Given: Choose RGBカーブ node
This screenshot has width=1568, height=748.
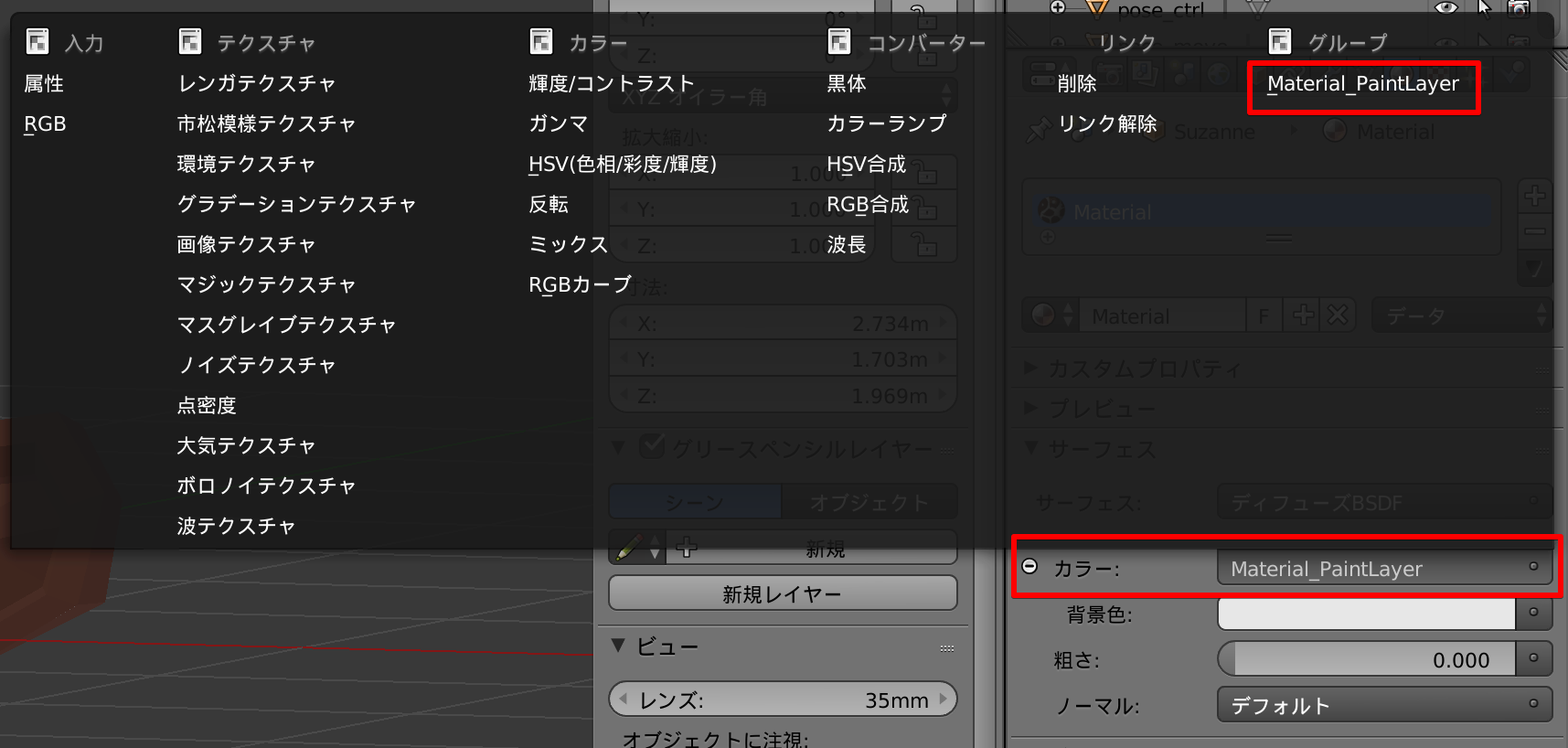Looking at the screenshot, I should pyautogui.click(x=580, y=284).
